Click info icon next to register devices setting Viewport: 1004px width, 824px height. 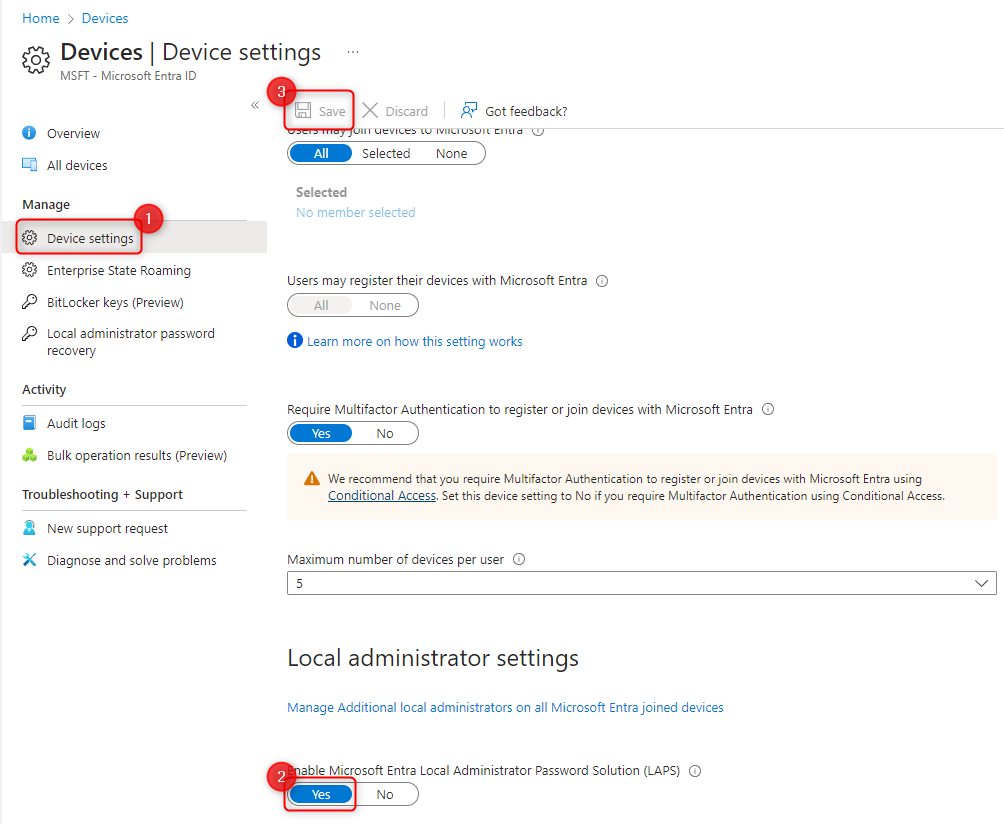(602, 280)
